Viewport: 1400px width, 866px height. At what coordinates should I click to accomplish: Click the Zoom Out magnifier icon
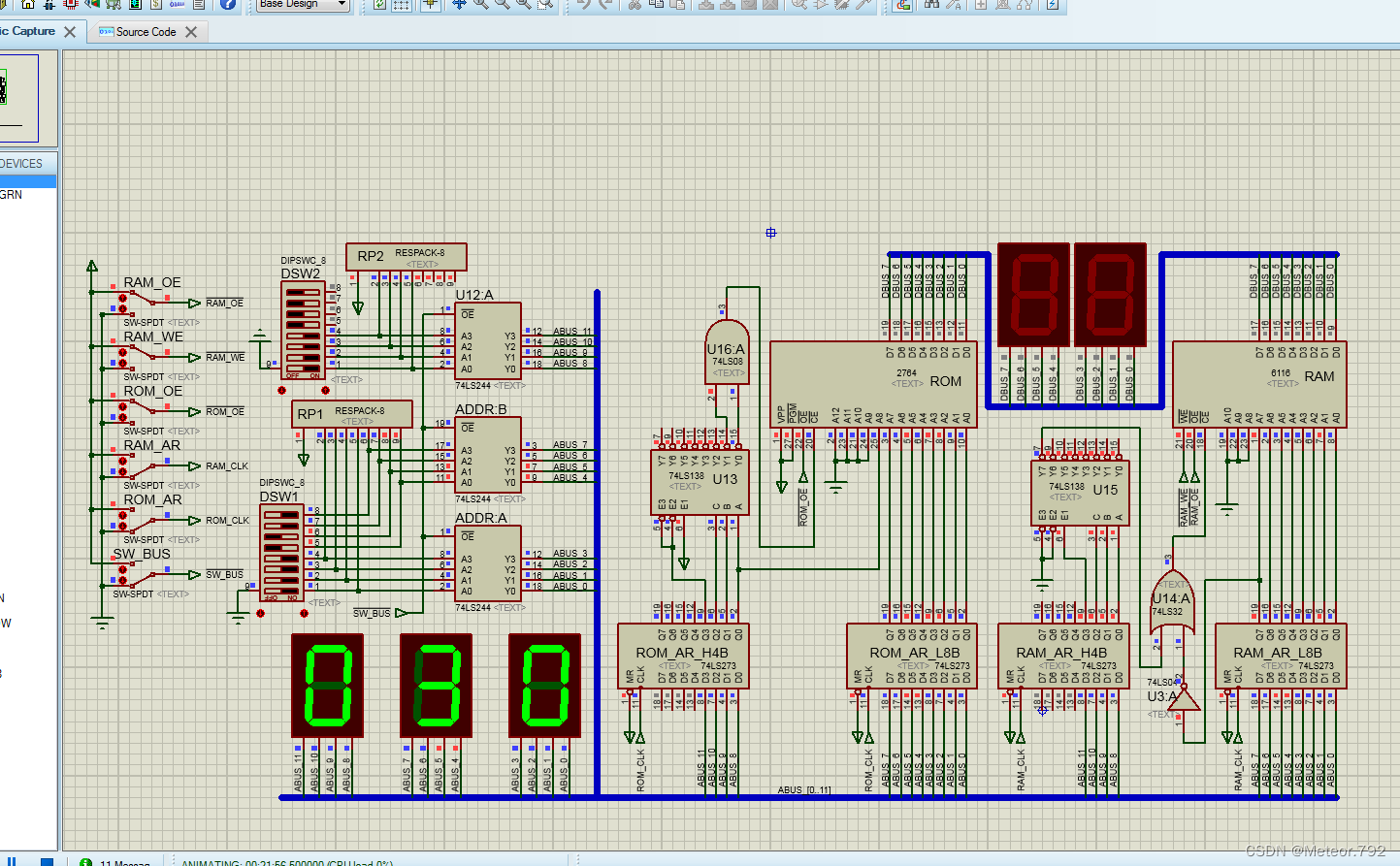502,4
